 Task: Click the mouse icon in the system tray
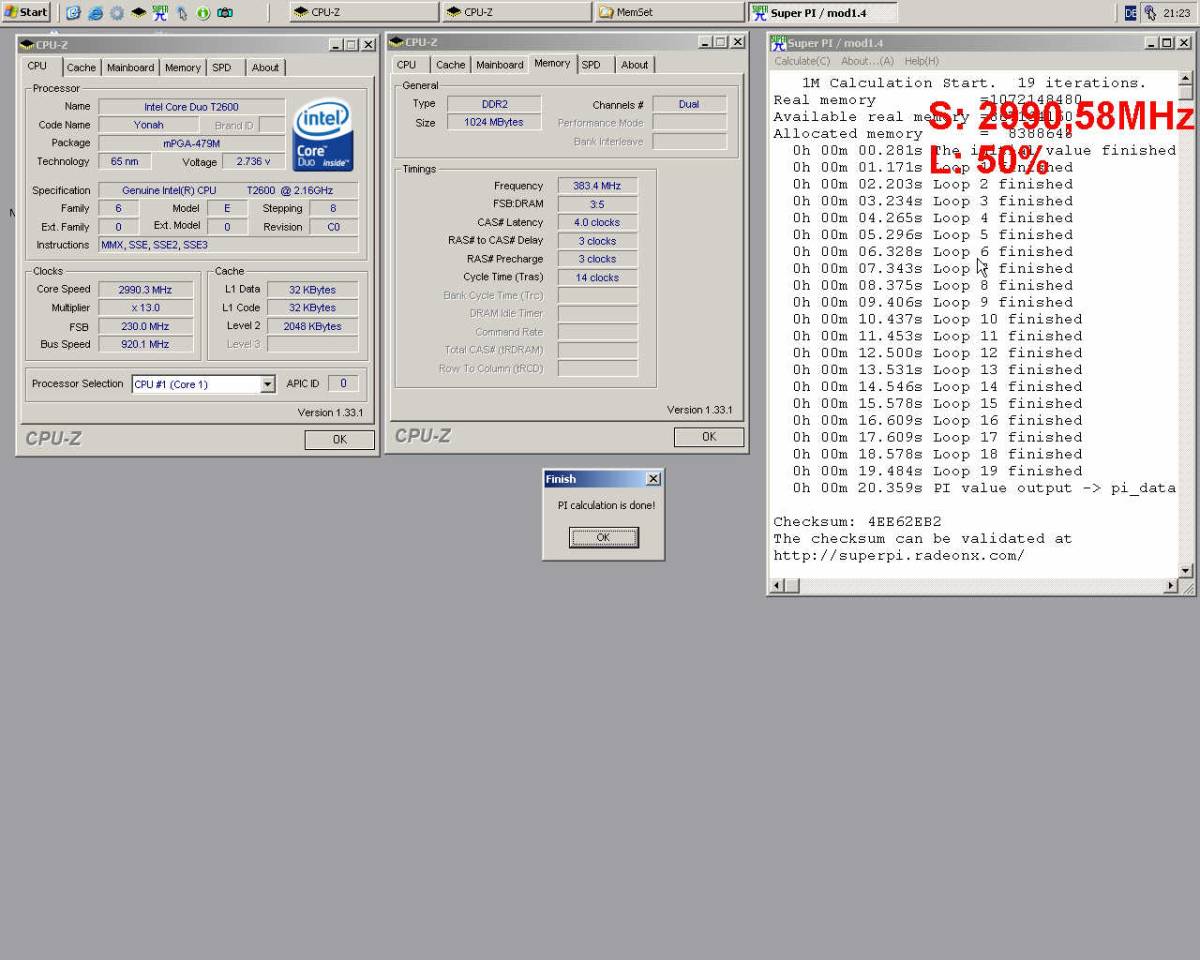pos(1150,13)
